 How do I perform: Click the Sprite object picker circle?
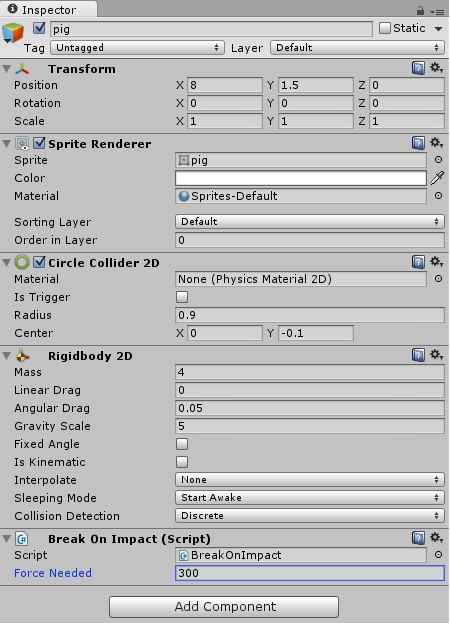[x=438, y=160]
